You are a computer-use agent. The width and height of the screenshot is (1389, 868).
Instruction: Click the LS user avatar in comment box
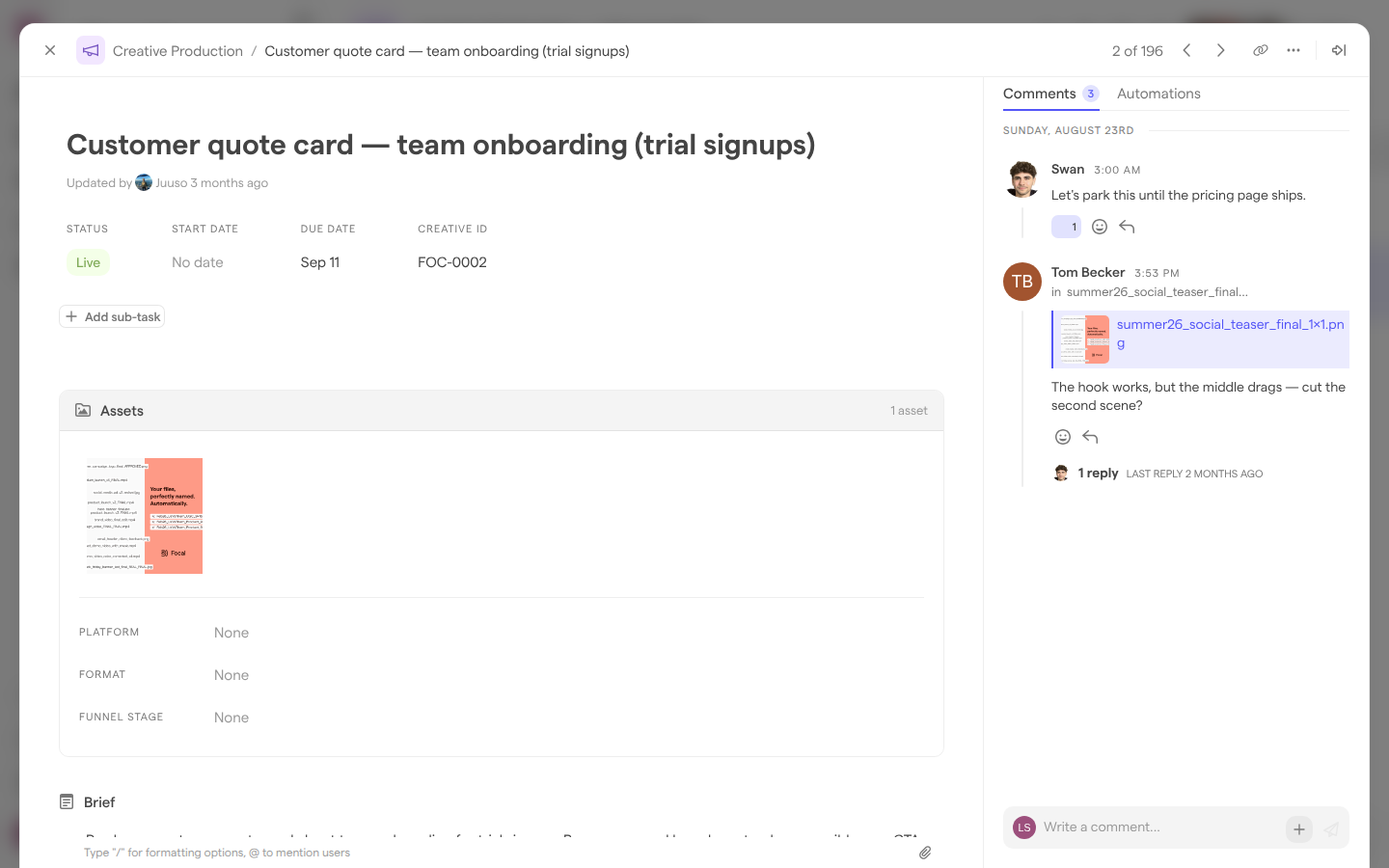click(1024, 827)
